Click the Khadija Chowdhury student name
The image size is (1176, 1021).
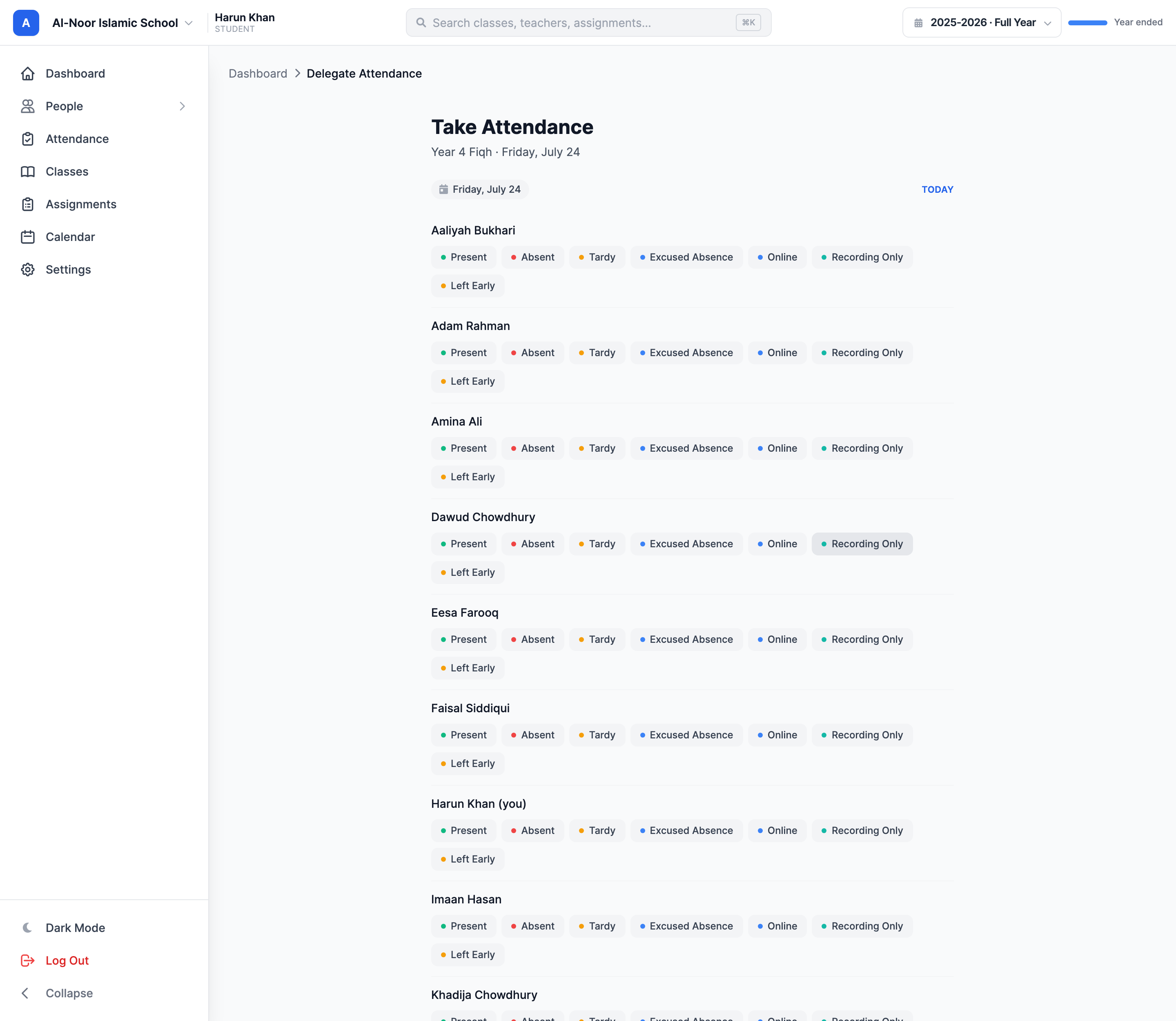click(x=484, y=995)
